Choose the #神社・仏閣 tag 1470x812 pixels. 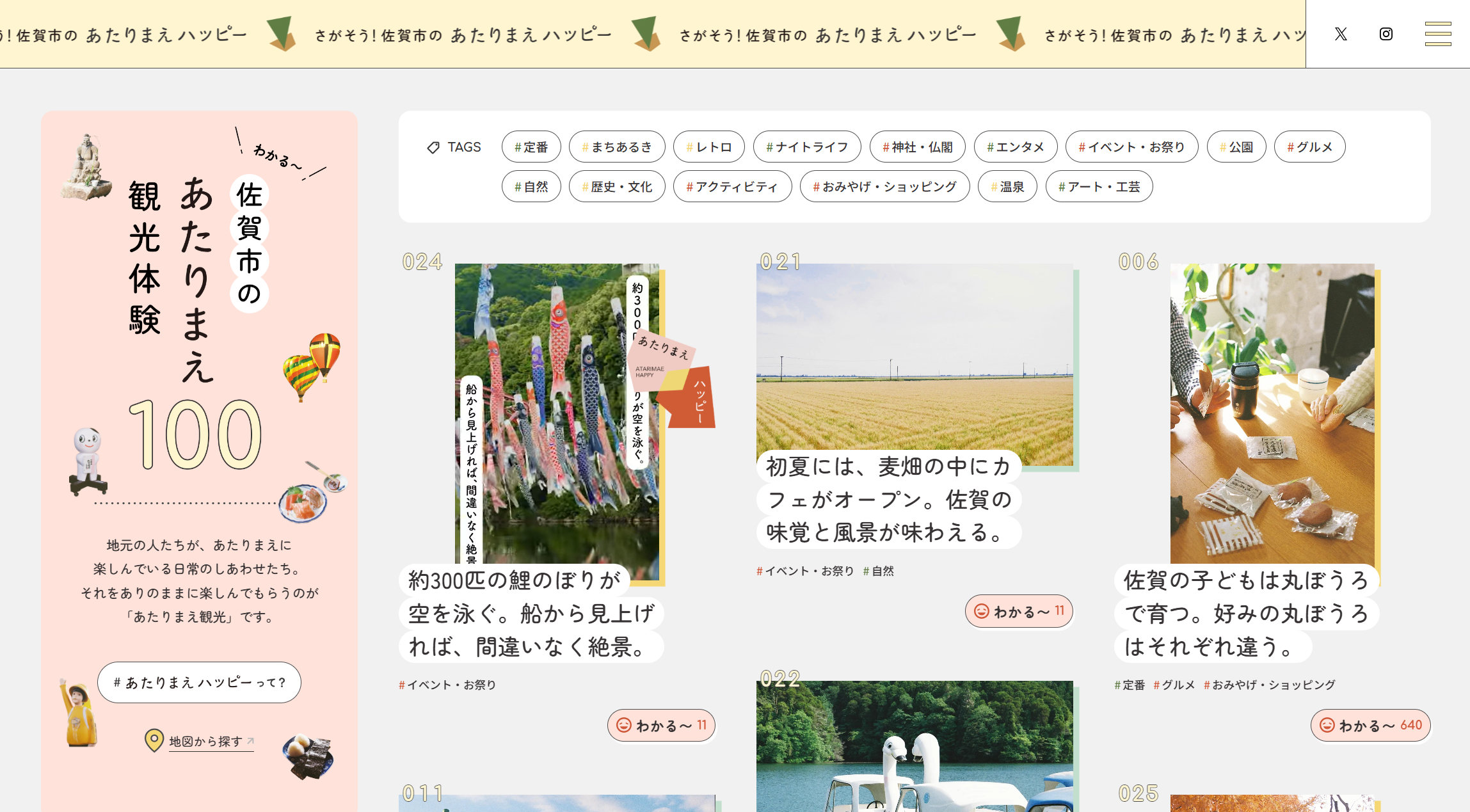tap(918, 147)
